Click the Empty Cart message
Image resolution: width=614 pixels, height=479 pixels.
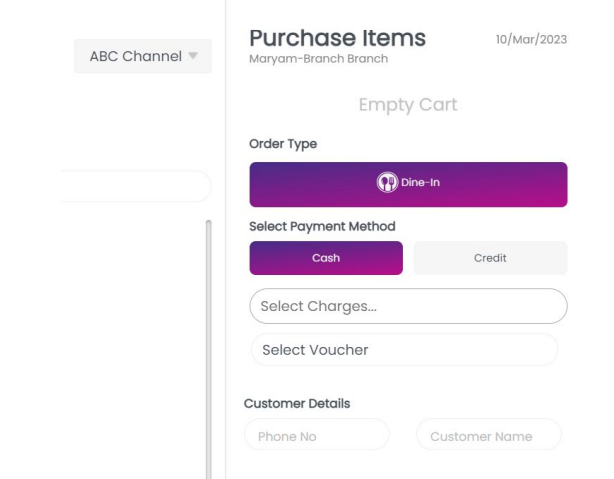[x=408, y=105]
